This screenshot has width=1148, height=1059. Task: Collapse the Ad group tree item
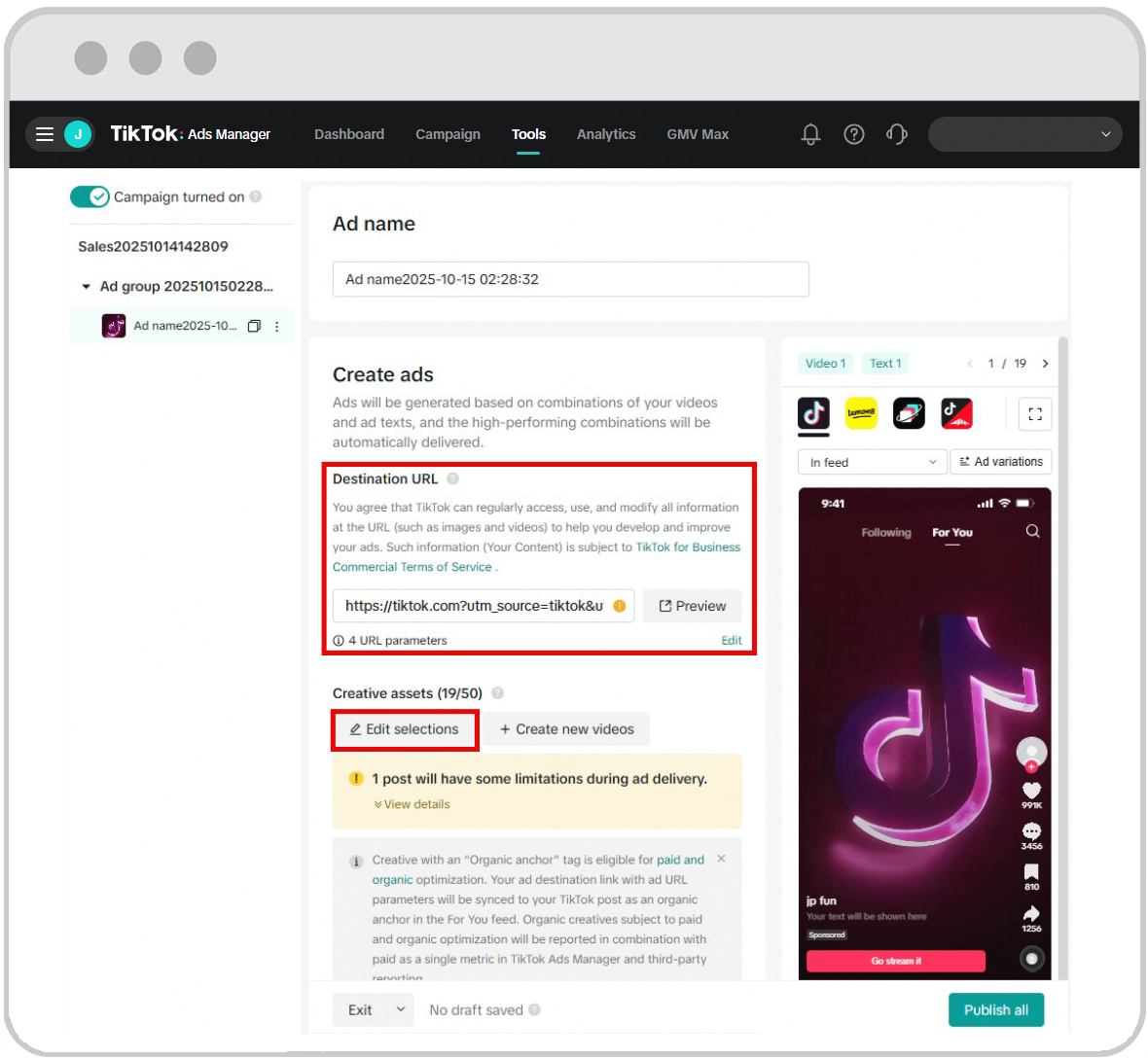tap(86, 286)
